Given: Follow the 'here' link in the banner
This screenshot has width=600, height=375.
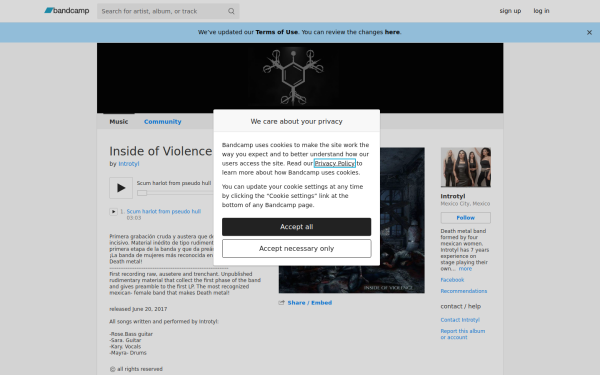Looking at the screenshot, I should 392,32.
